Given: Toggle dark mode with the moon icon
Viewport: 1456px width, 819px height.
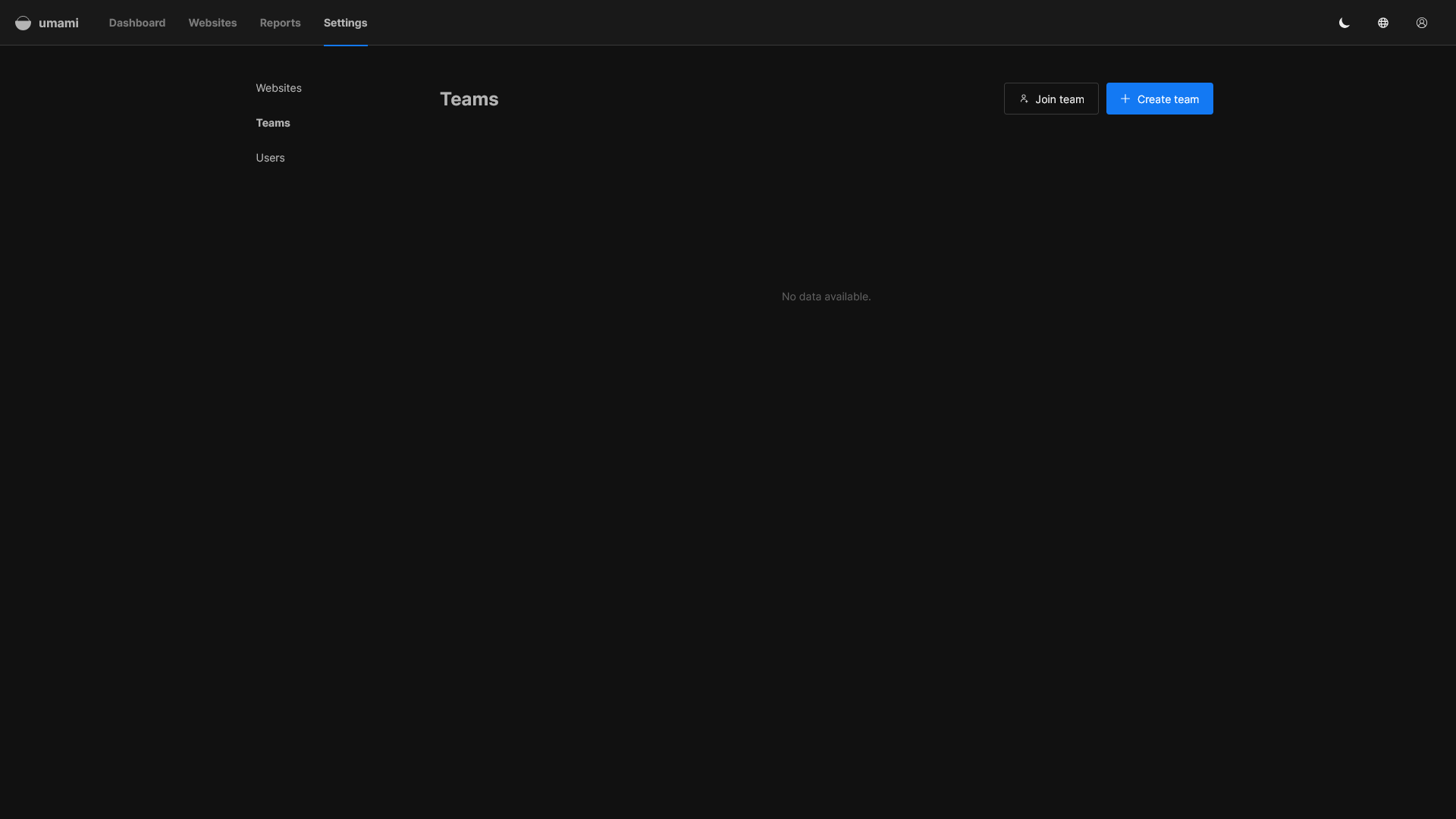Looking at the screenshot, I should pyautogui.click(x=1345, y=23).
